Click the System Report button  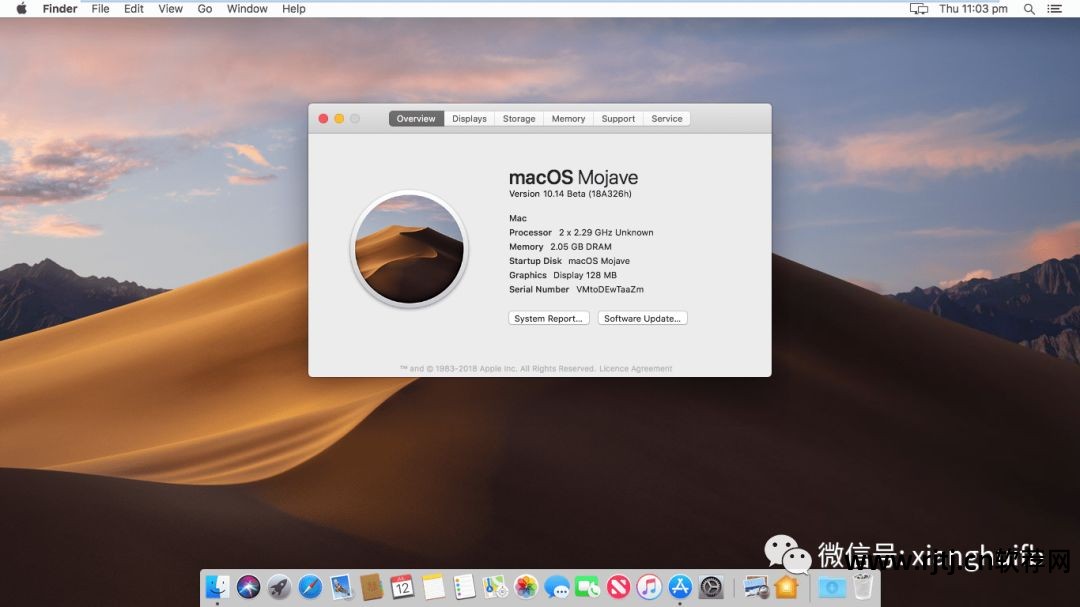(x=548, y=319)
